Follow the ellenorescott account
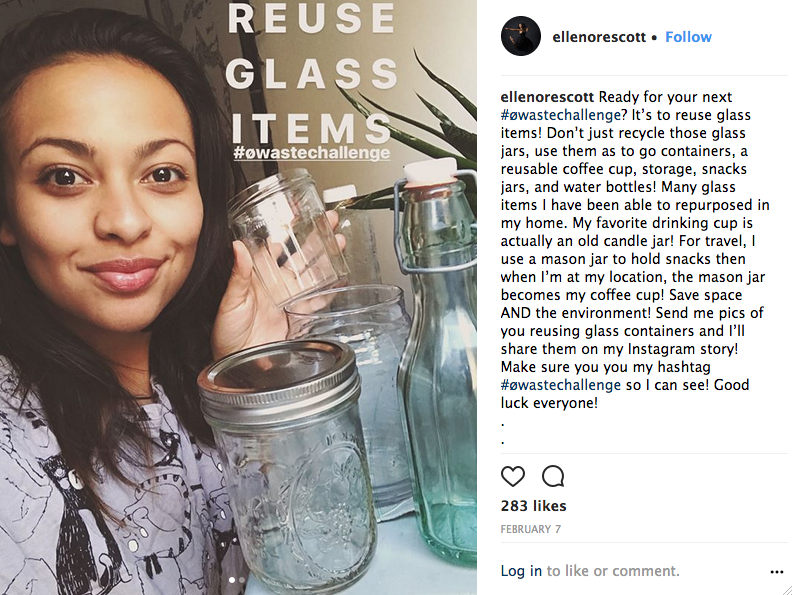Screen dimensions: 792x595 (688, 37)
